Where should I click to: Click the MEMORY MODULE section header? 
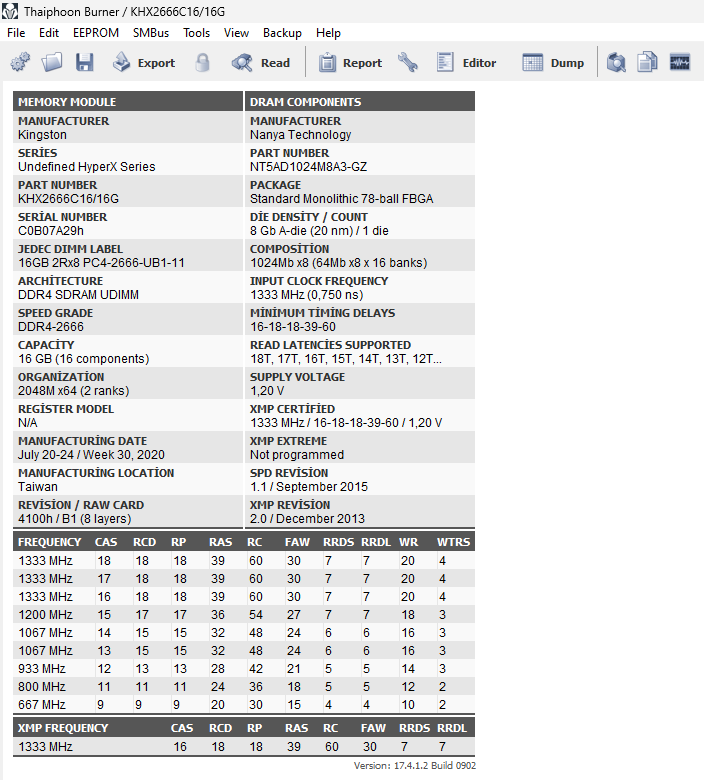click(128, 101)
